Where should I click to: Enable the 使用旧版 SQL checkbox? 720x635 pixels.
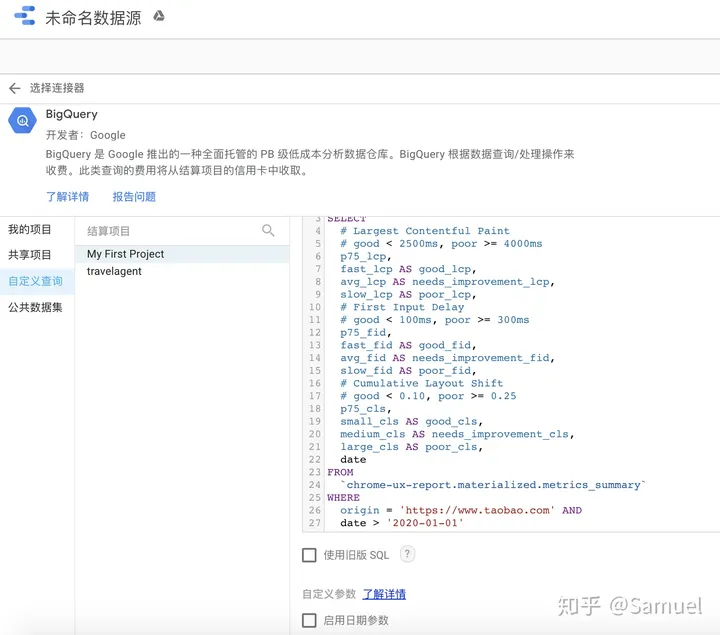click(310, 555)
